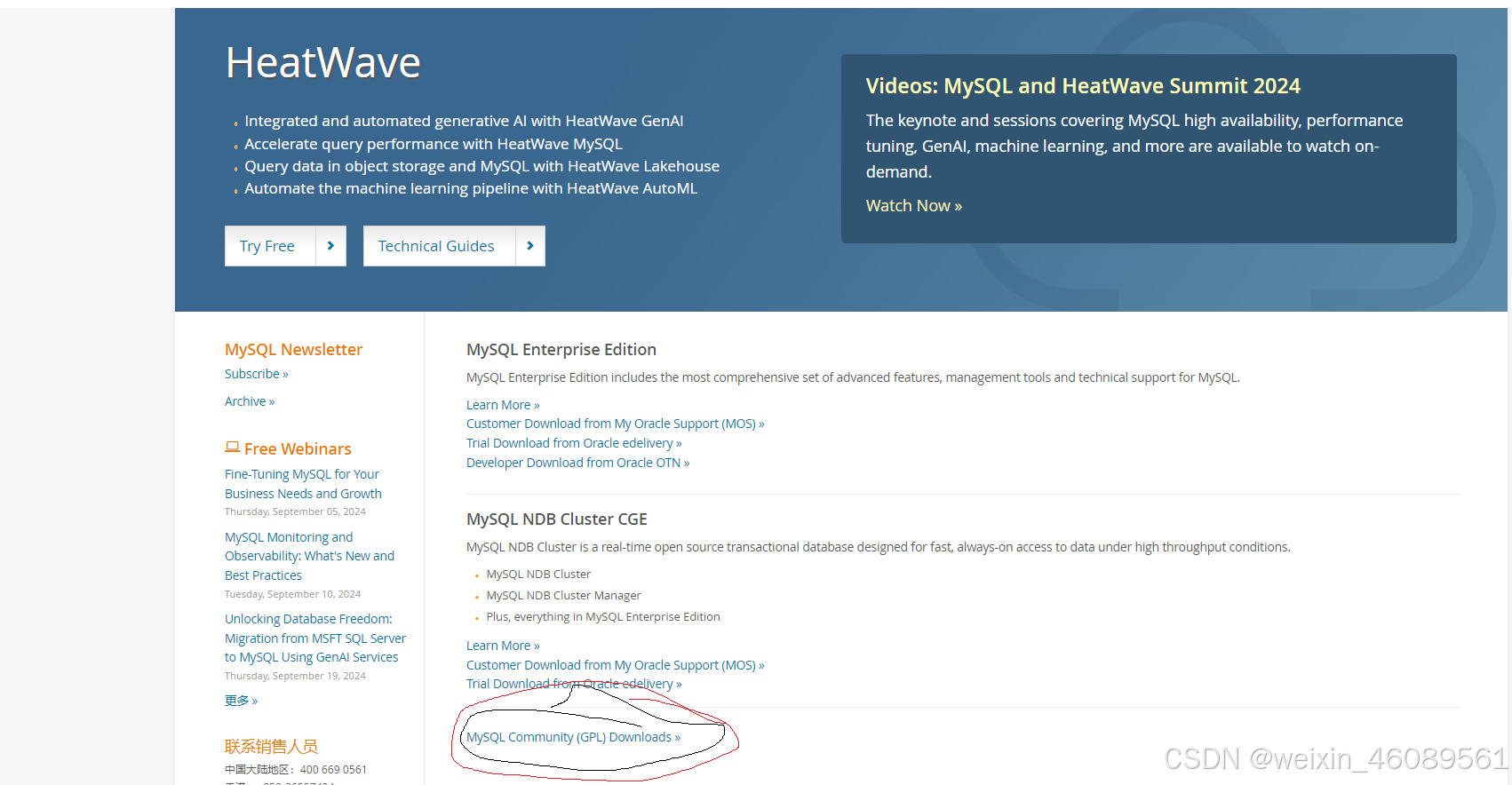1512x785 pixels.
Task: Click the Free Webinars laptop icon
Action: (233, 448)
